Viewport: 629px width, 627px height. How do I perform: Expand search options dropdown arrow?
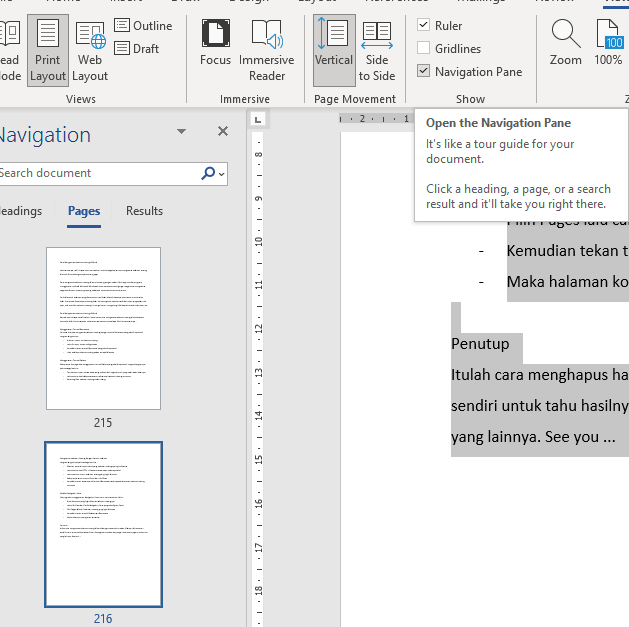(221, 174)
